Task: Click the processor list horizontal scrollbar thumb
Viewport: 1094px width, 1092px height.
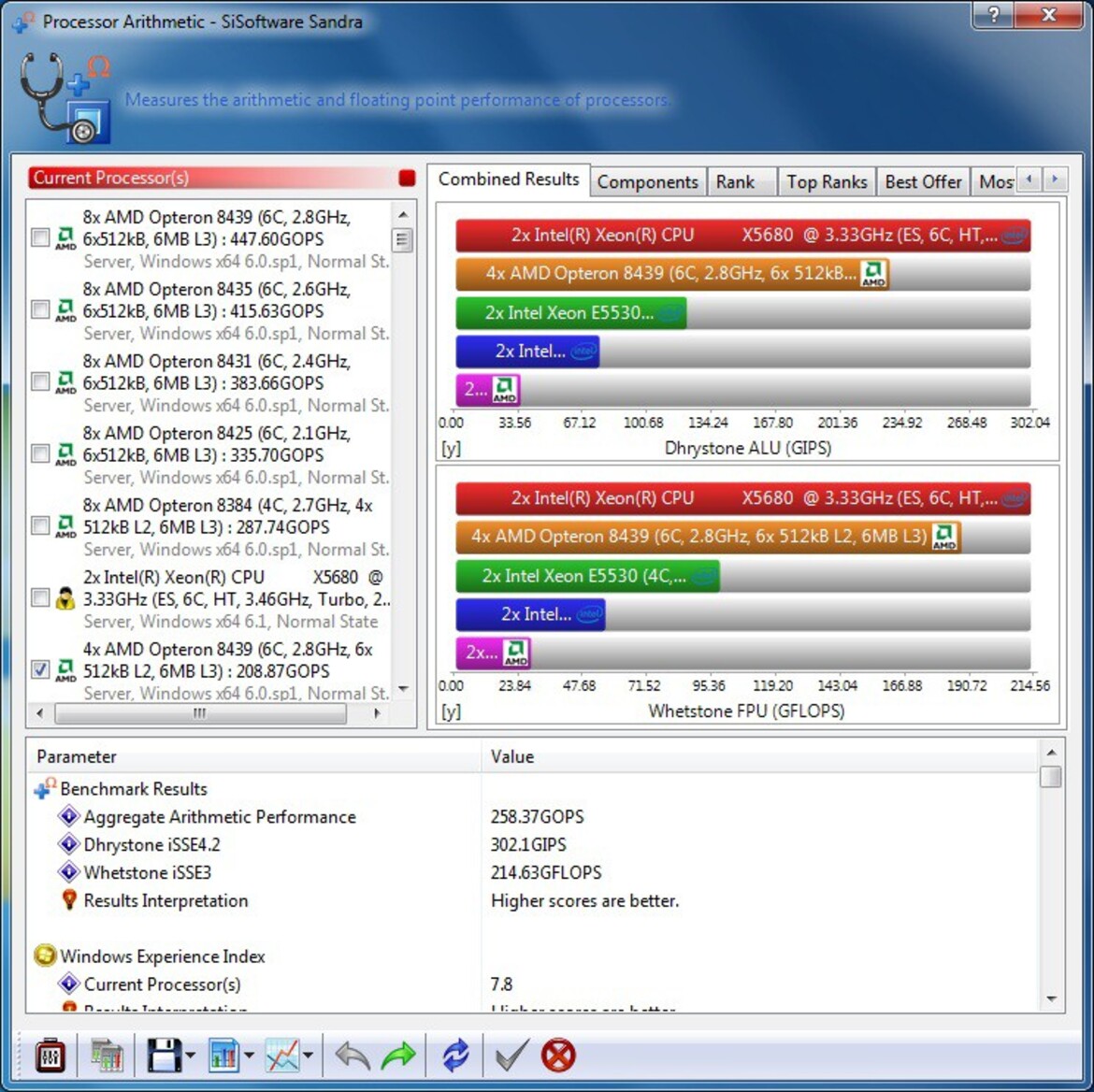Action: [200, 713]
